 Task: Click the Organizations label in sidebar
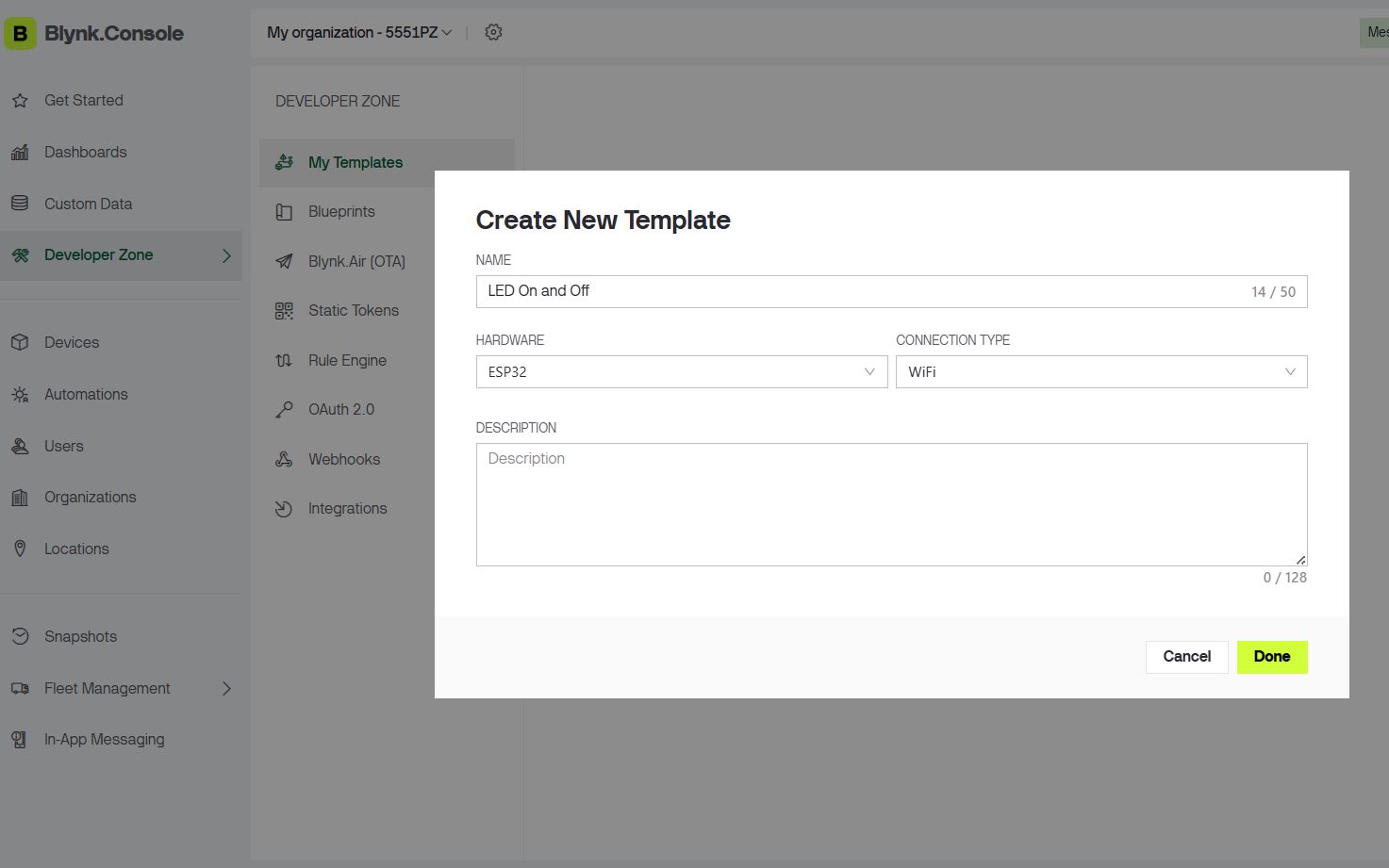click(91, 498)
